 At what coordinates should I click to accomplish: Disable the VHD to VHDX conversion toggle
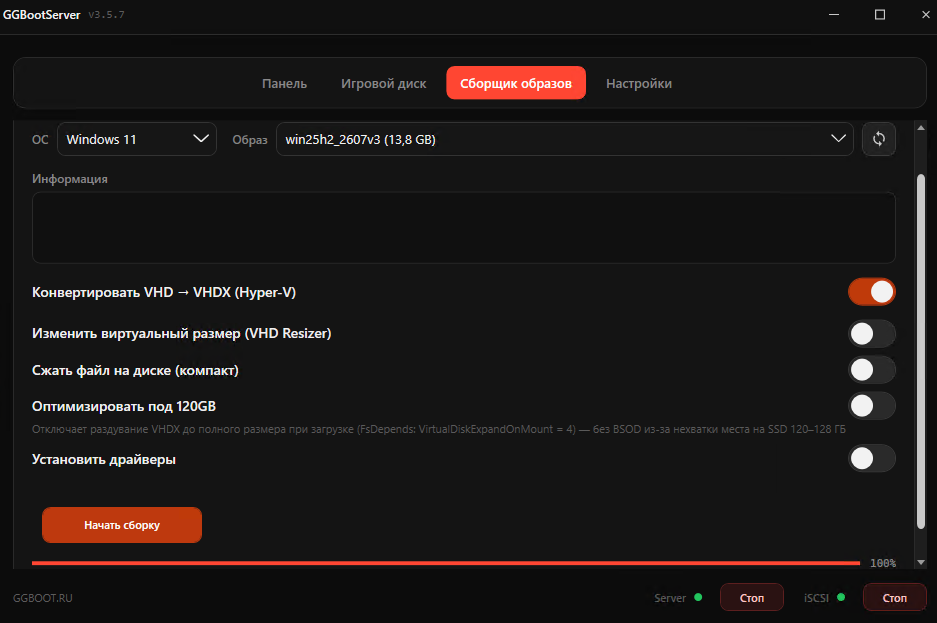[871, 292]
